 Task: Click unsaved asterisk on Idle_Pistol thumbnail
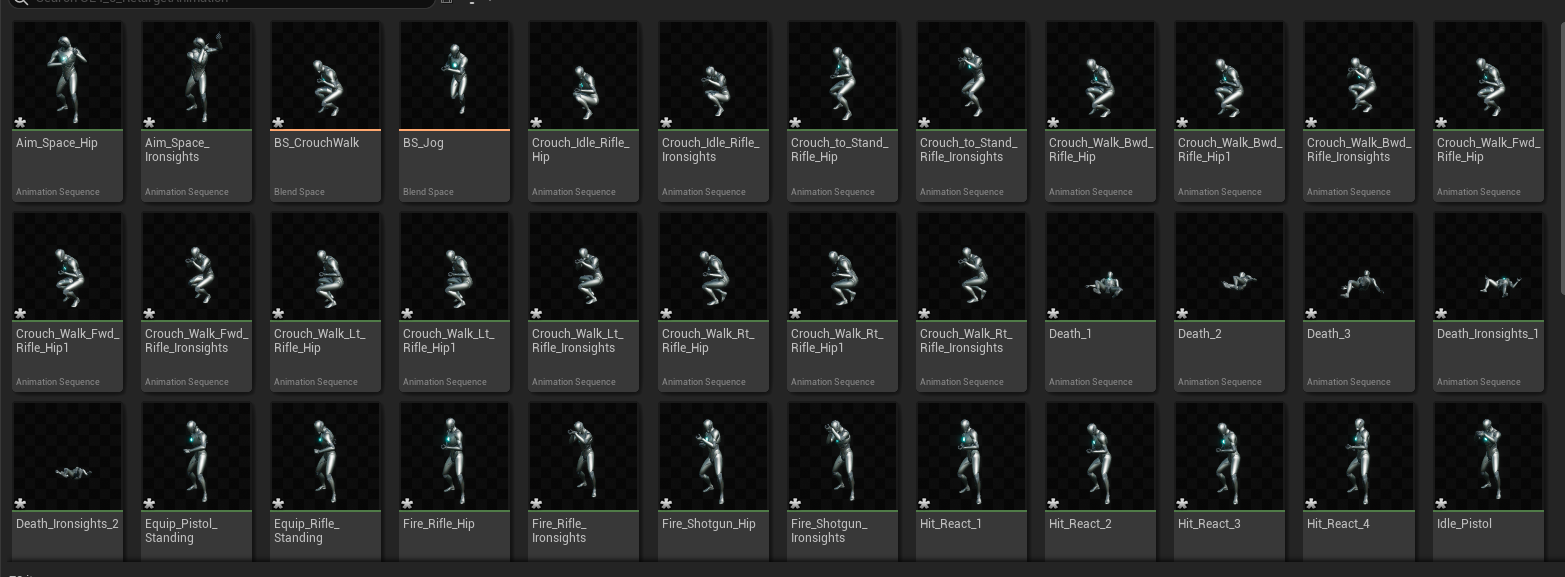coord(1441,504)
